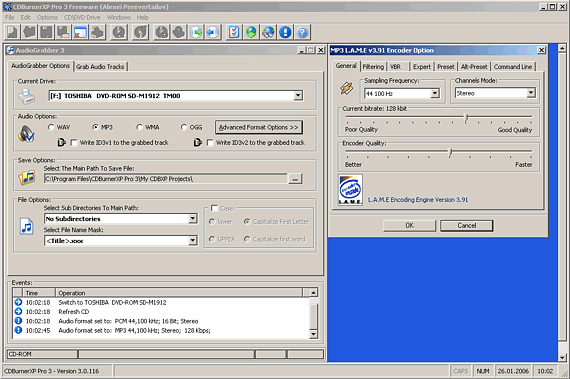Image resolution: width=570 pixels, height=379 pixels.
Task: Open the Current Drive TOSHIBA dropdown
Action: pyautogui.click(x=298, y=96)
